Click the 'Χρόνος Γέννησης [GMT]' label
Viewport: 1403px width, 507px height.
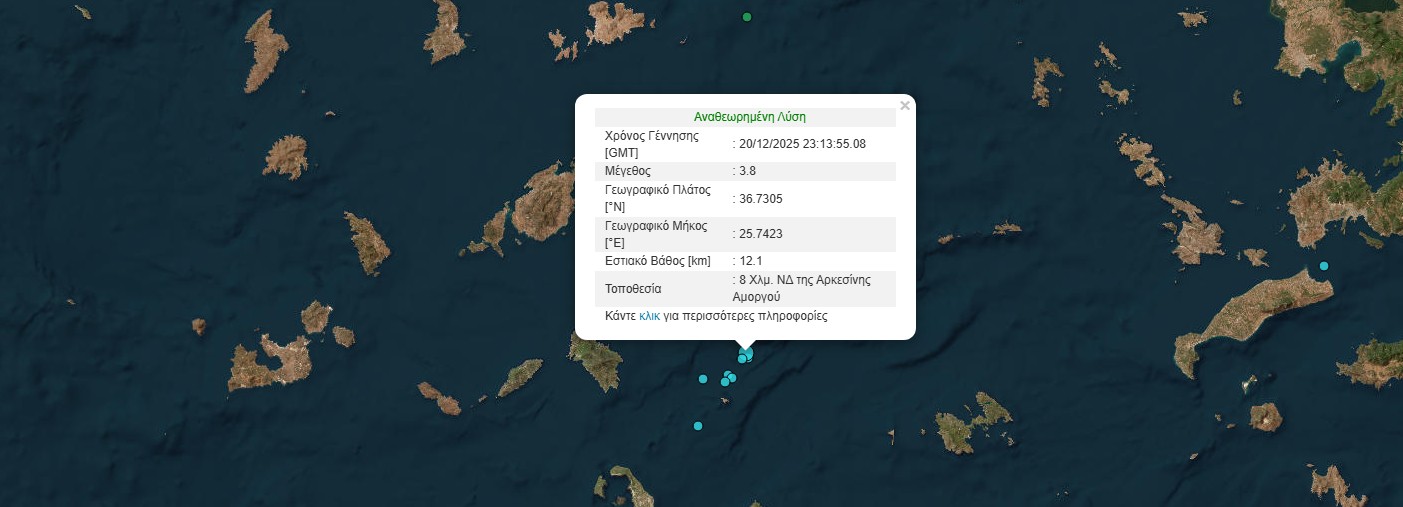(651, 144)
